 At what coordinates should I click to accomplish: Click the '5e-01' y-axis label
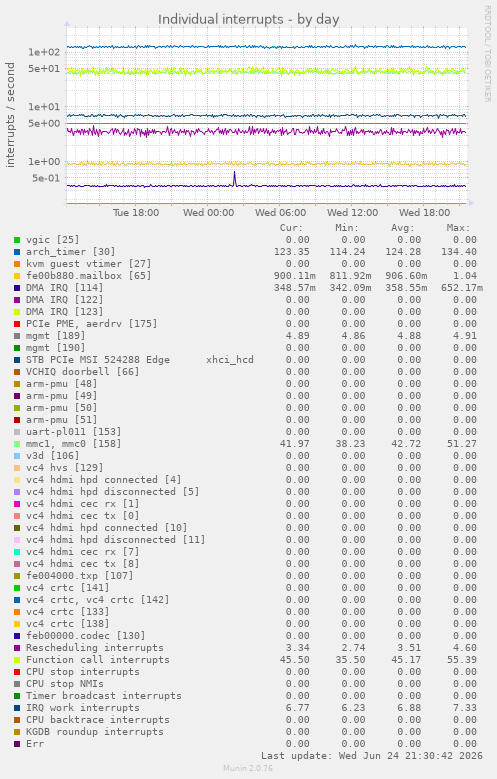pyautogui.click(x=46, y=178)
